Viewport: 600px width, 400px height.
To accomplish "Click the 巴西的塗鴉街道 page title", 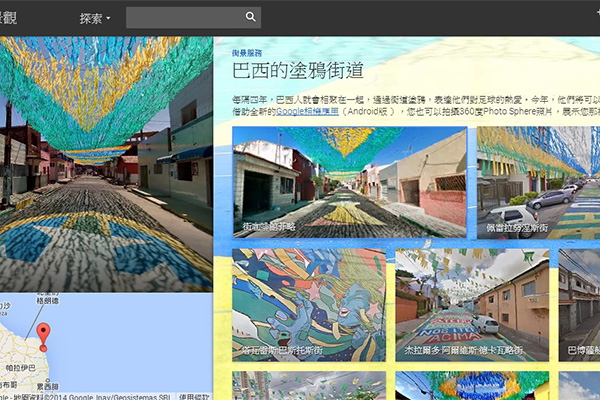I will pos(297,72).
